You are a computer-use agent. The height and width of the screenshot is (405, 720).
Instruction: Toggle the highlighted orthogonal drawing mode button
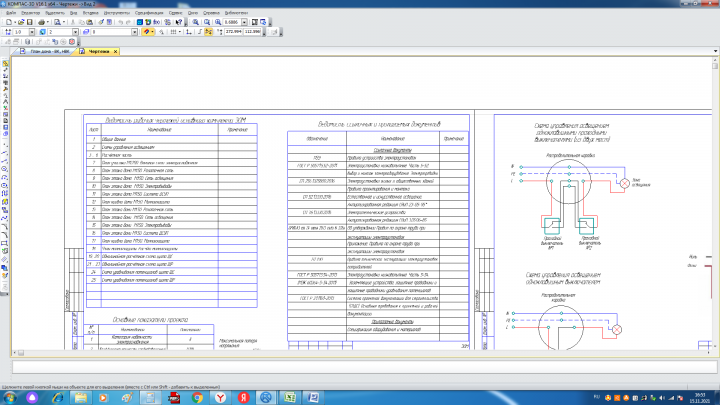pos(208,32)
